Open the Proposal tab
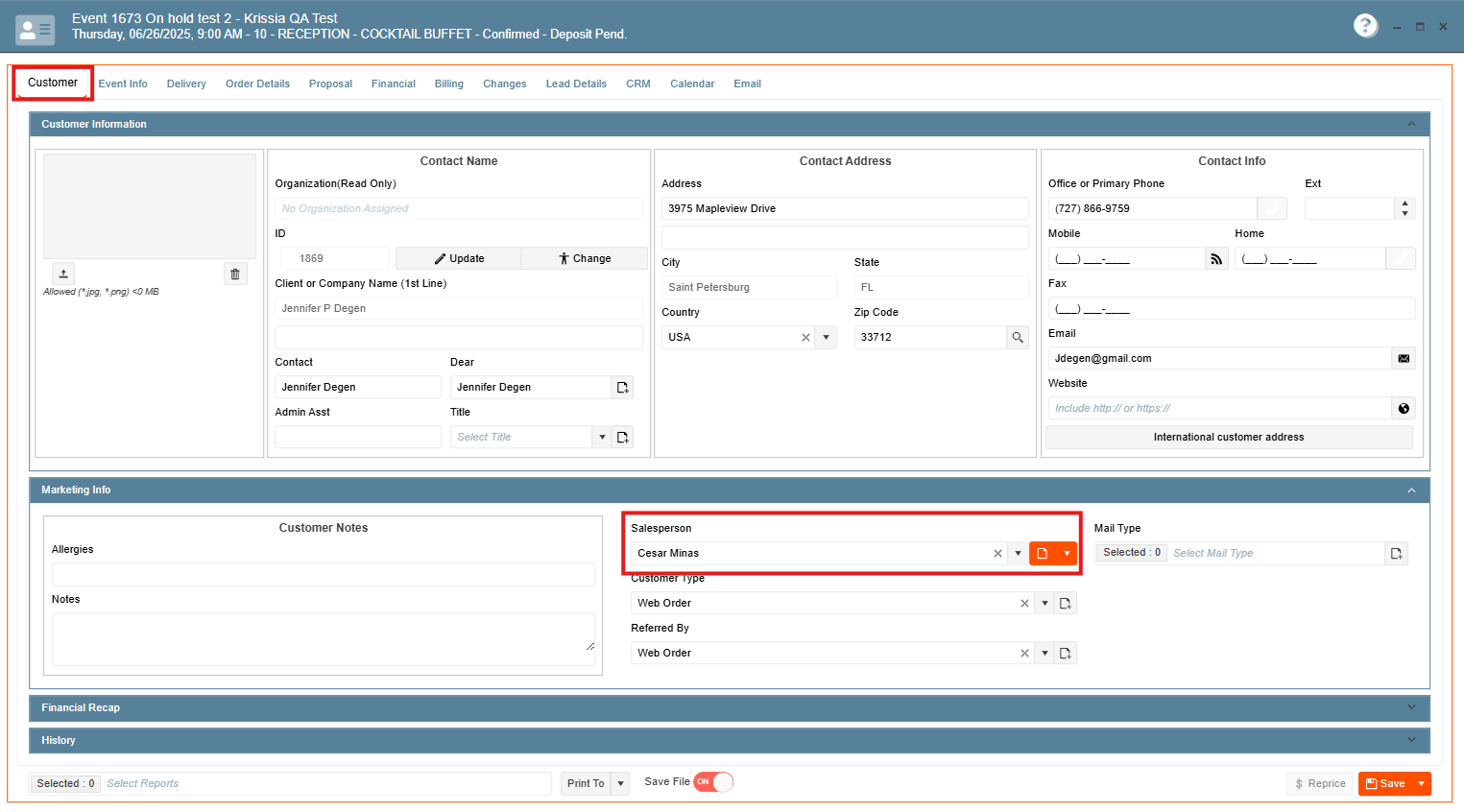1464x812 pixels. (x=330, y=84)
